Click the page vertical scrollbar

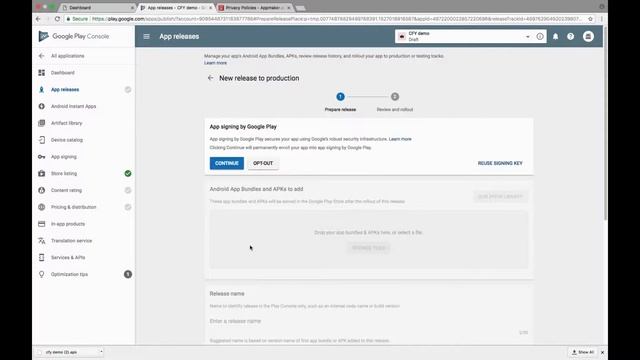pyautogui.click(x=605, y=123)
